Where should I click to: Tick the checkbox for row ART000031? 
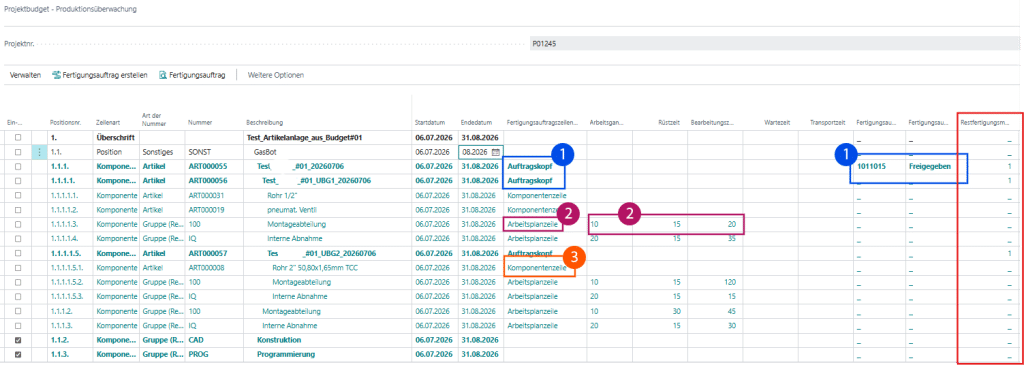(x=18, y=195)
